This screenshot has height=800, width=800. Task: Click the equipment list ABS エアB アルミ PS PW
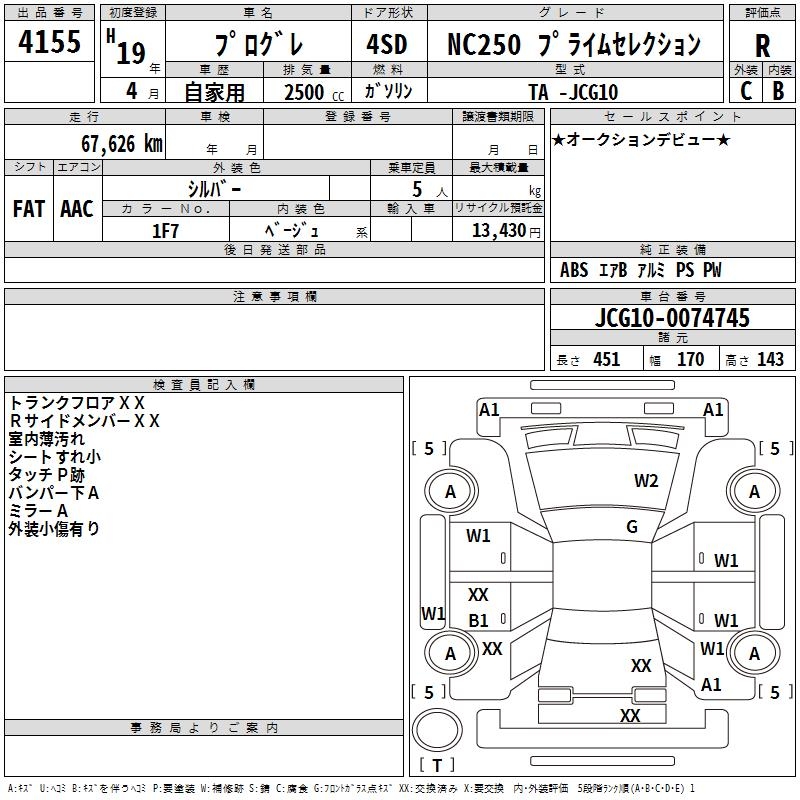tap(641, 270)
